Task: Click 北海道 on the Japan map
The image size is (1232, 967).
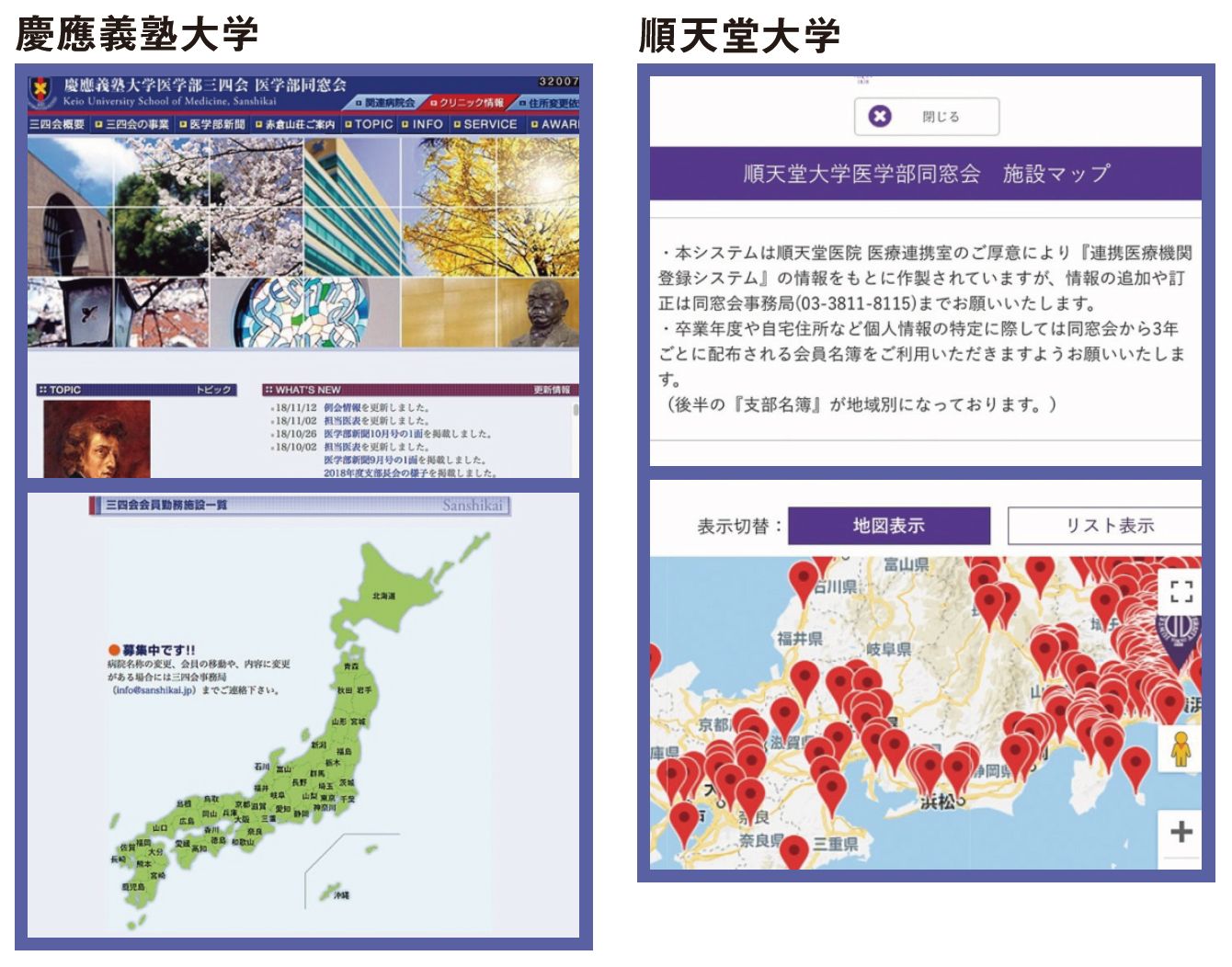Action: point(383,597)
